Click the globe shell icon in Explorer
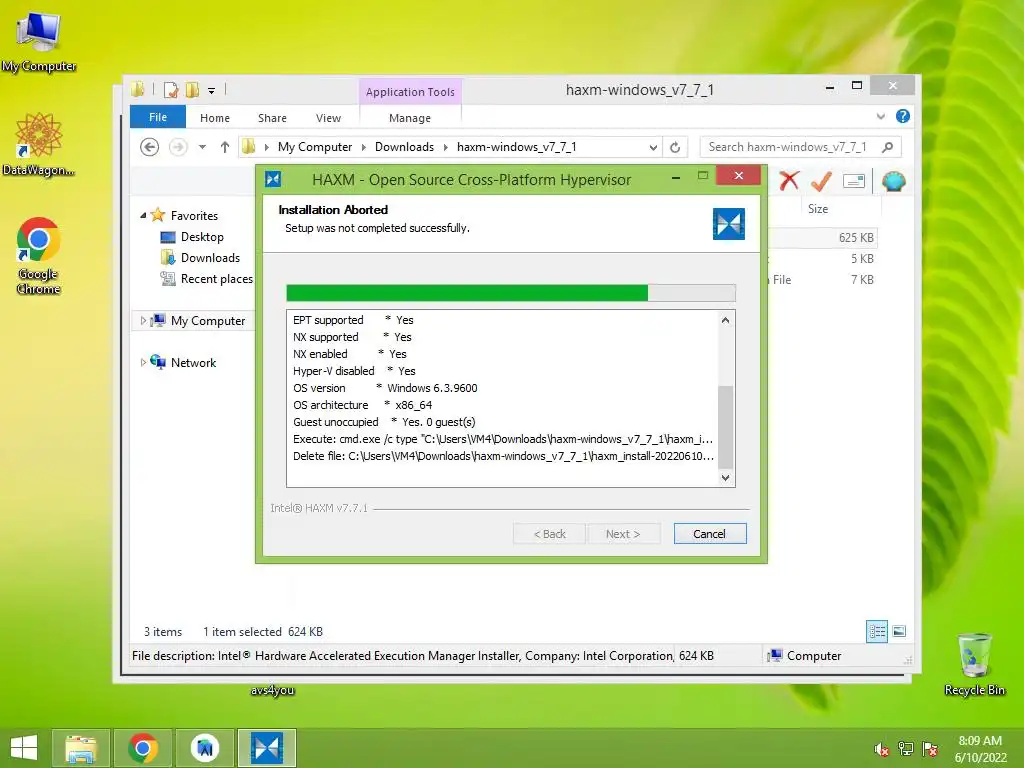1024x768 pixels. [893, 181]
